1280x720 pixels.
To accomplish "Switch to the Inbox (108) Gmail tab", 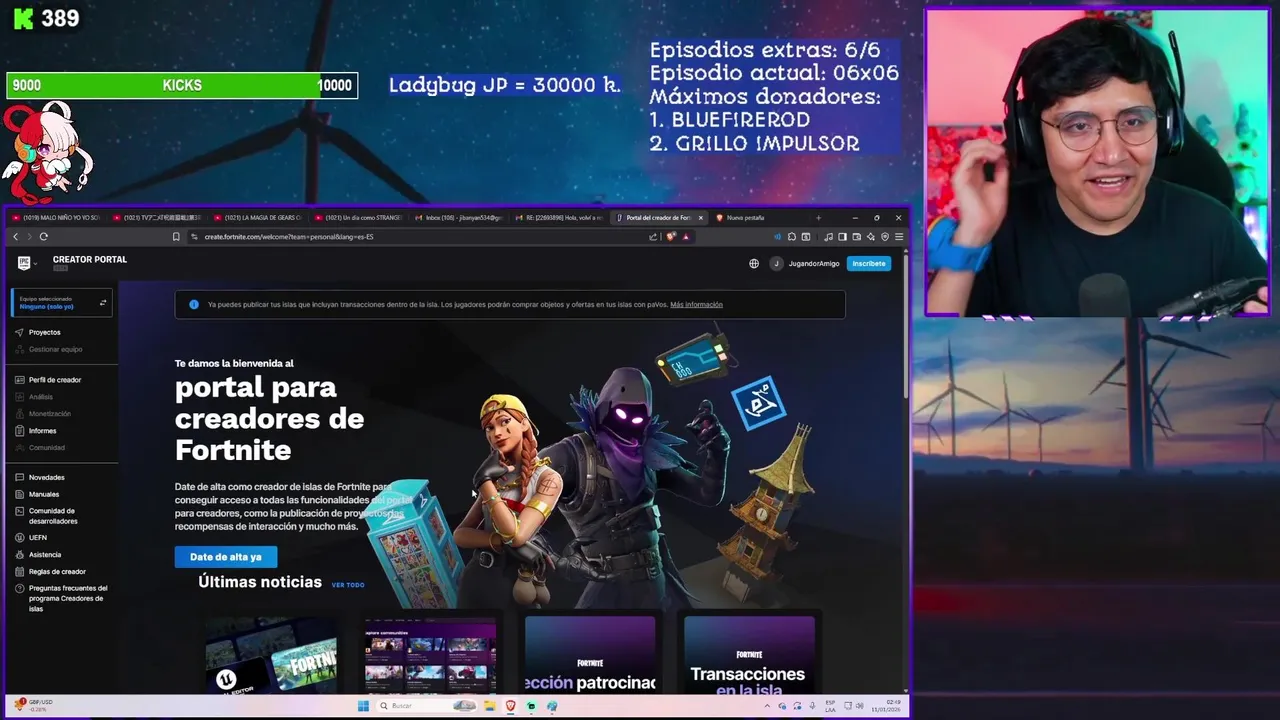I will click(459, 218).
